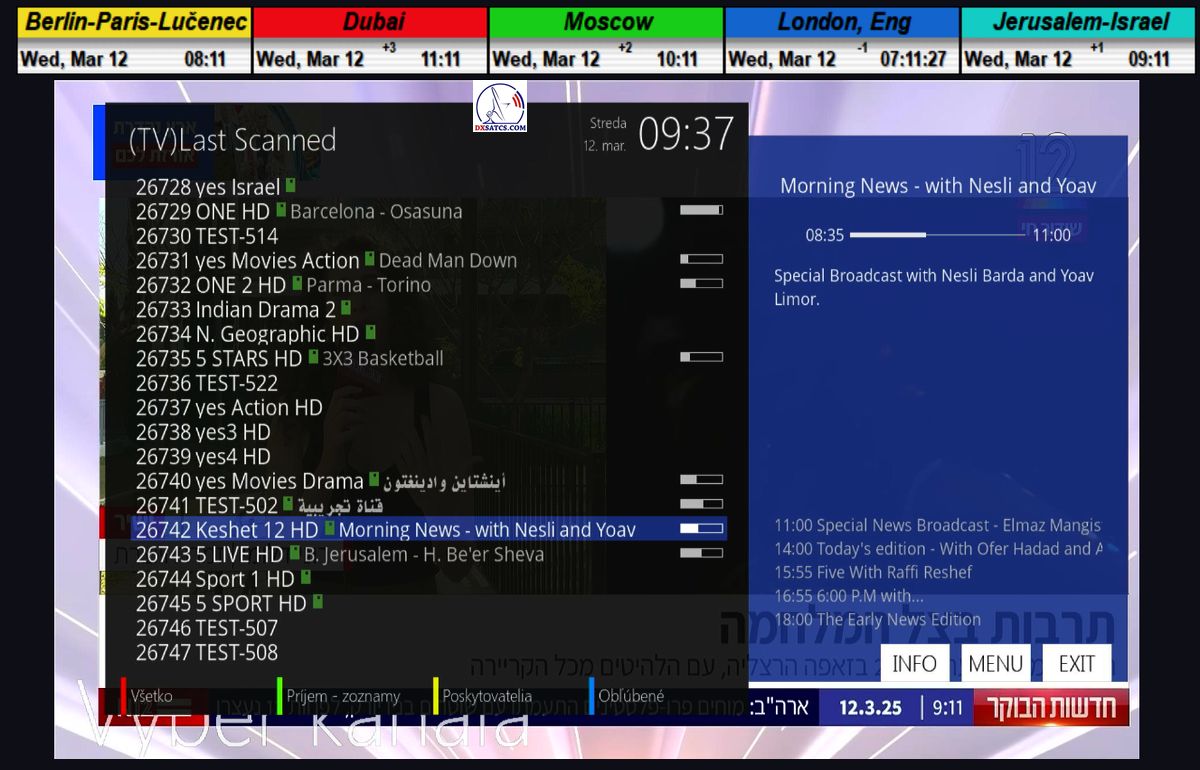
Task: Select channel 26742 Keshet 12 HD
Action: pyautogui.click(x=227, y=529)
